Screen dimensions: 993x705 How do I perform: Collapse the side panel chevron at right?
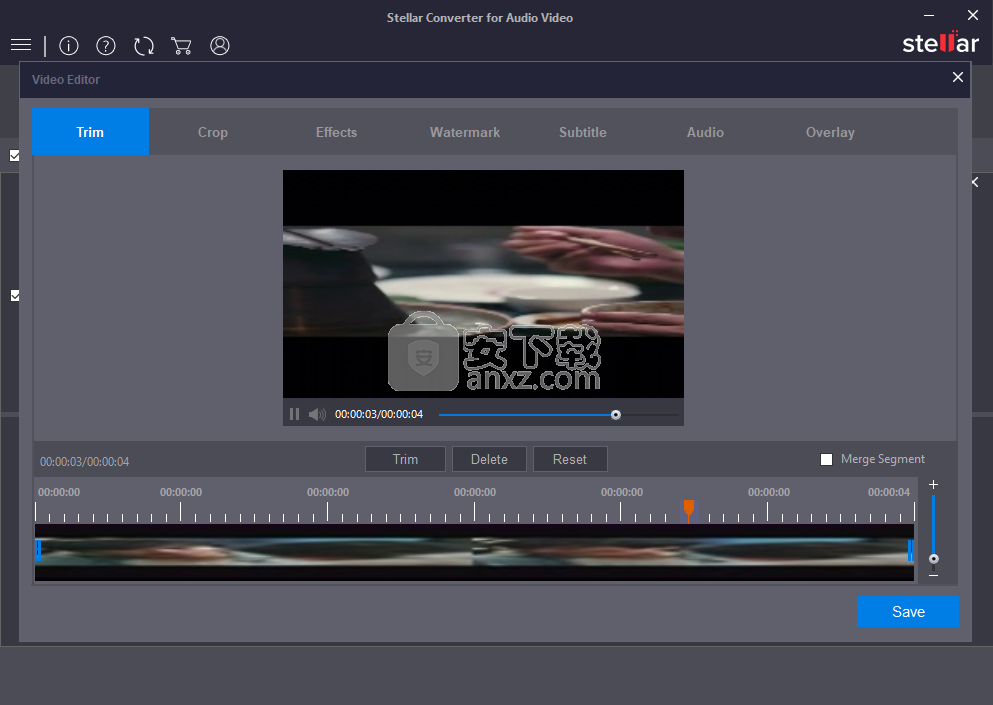pos(975,182)
